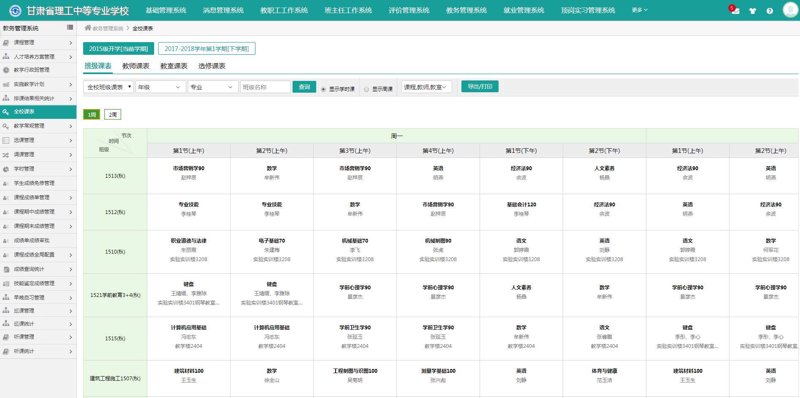This screenshot has width=800, height=398.
Task: Click the shirt-shaped theme icon in the header
Action: [x=752, y=11]
